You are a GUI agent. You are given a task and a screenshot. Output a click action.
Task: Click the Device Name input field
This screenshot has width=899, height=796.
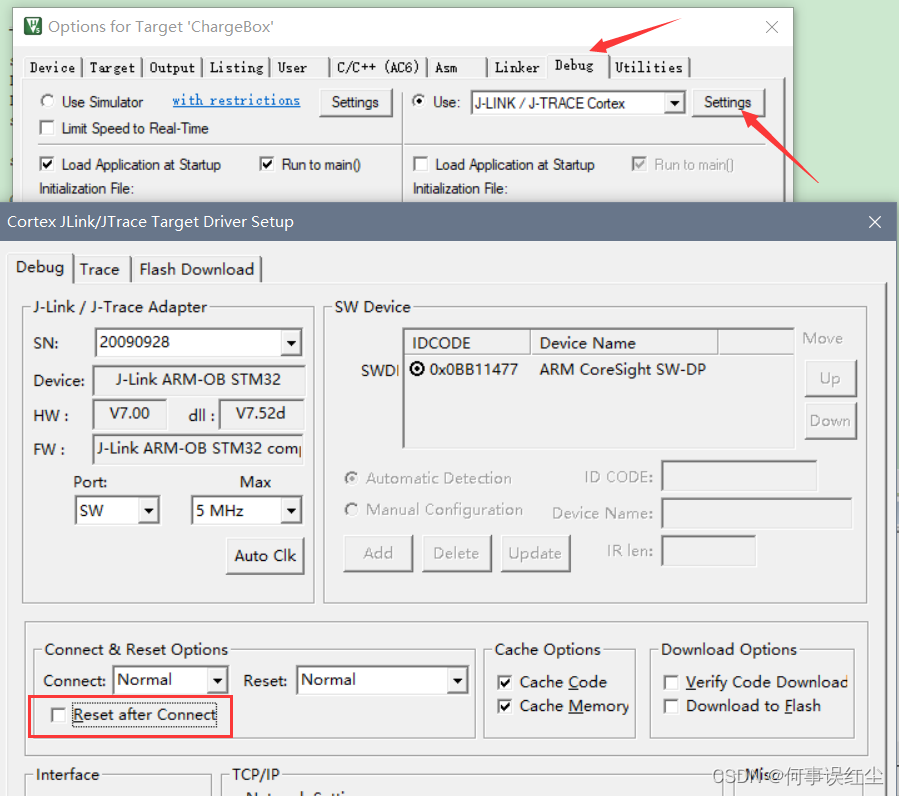click(757, 513)
